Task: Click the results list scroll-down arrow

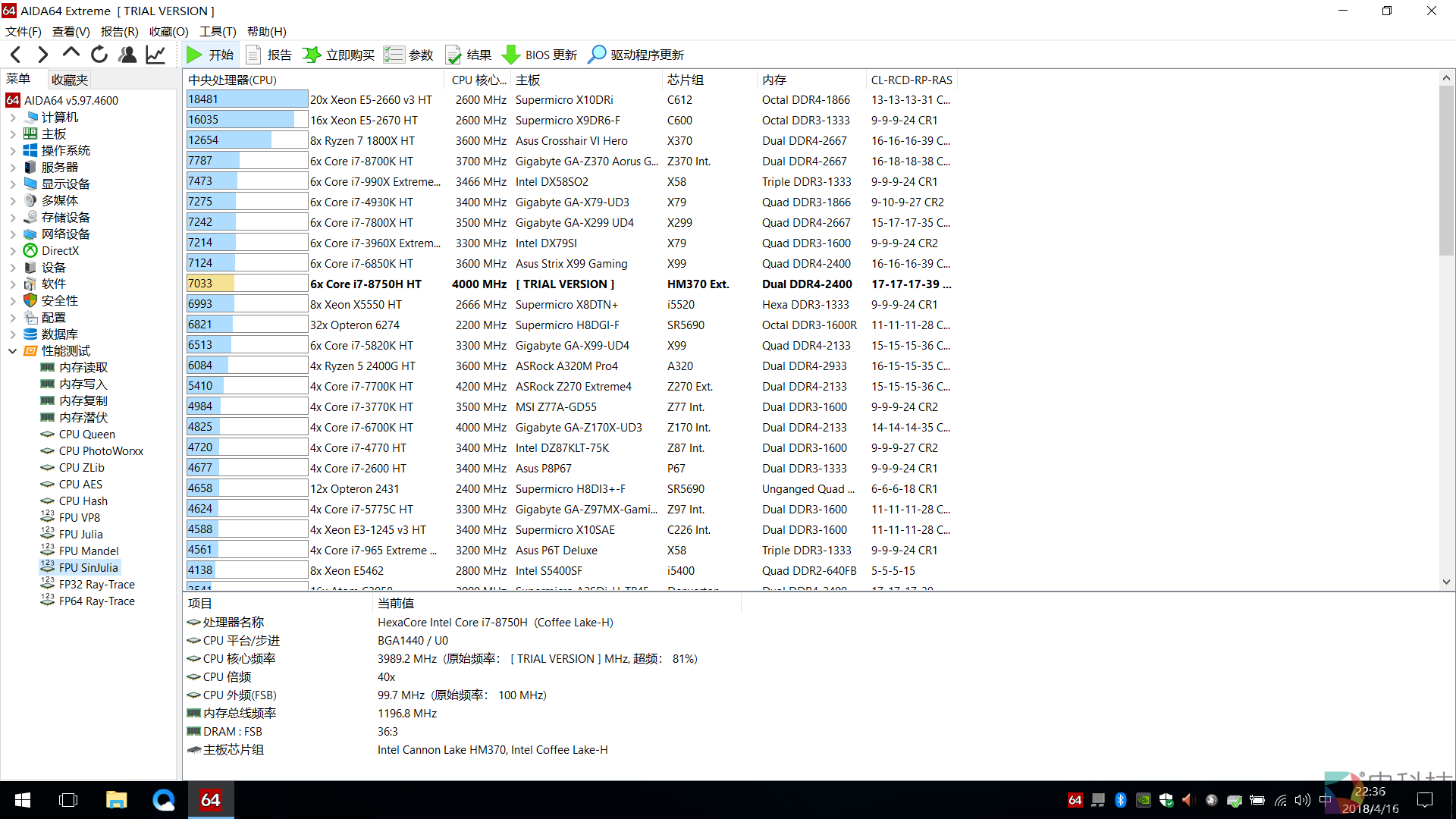Action: click(x=1446, y=582)
